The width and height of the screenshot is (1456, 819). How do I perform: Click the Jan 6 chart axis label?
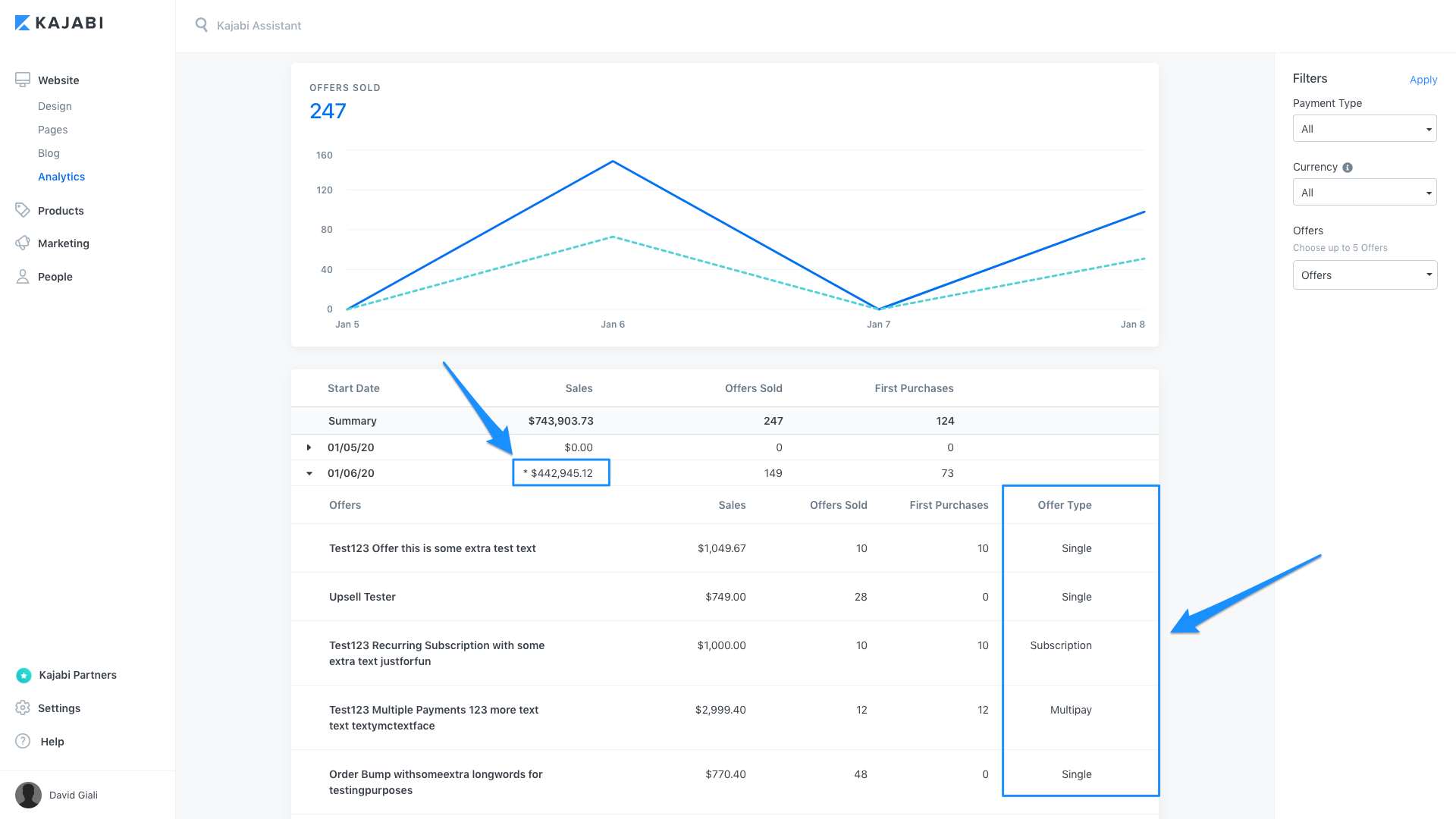tap(613, 325)
